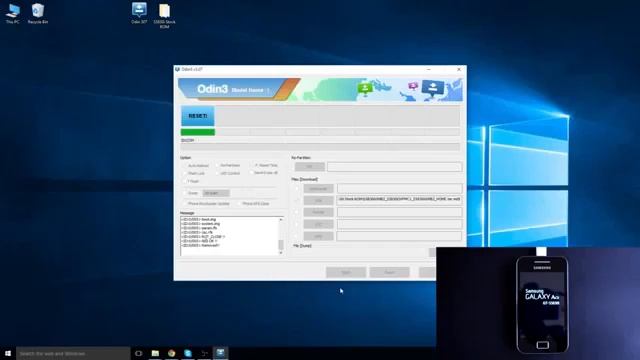Click the ID:COM port field
640x360 pixels.
[320, 147]
